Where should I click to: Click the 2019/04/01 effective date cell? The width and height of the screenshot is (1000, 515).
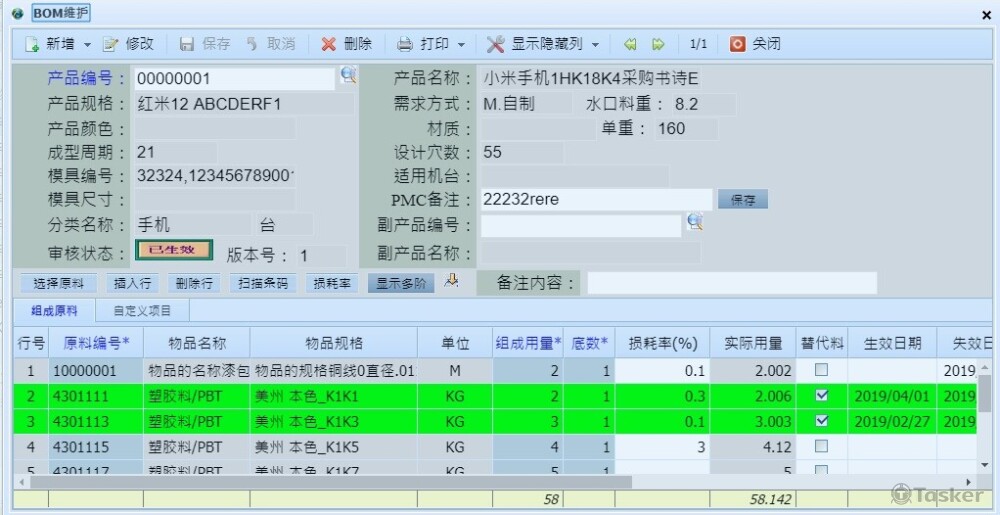coord(892,396)
